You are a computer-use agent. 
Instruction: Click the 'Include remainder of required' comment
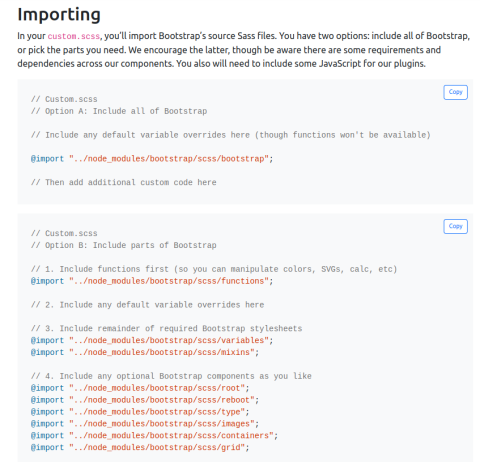pos(167,328)
